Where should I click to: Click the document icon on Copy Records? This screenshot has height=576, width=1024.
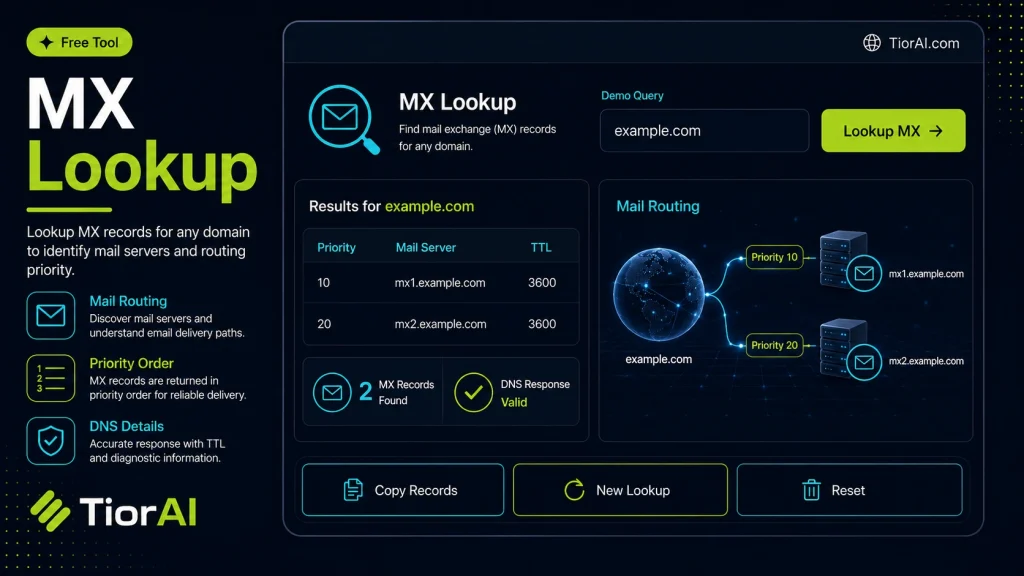click(x=353, y=490)
